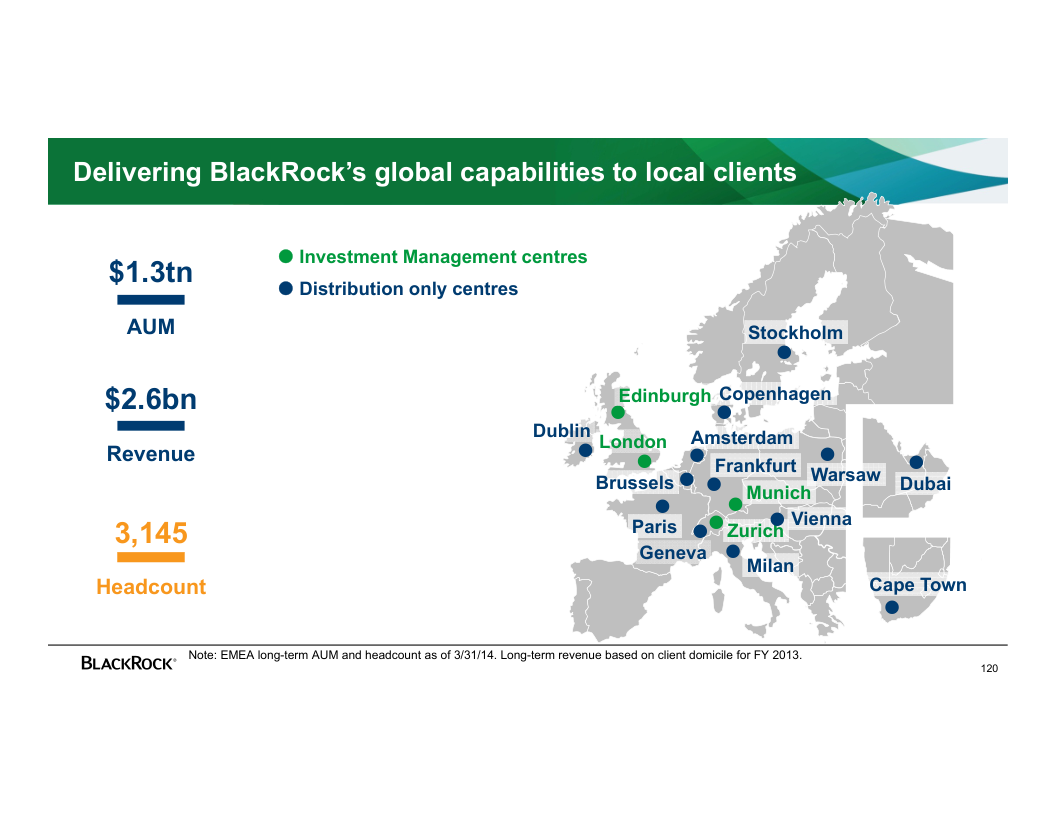Click the blue dot under Copenhagen label
1056x816 pixels.
click(724, 412)
